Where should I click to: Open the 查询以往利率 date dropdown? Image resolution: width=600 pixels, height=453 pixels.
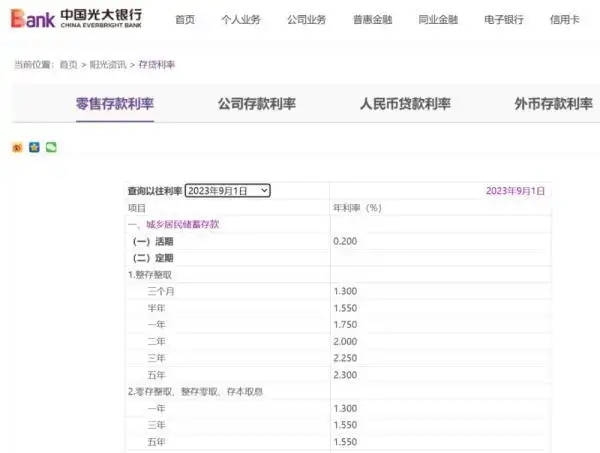[x=228, y=191]
